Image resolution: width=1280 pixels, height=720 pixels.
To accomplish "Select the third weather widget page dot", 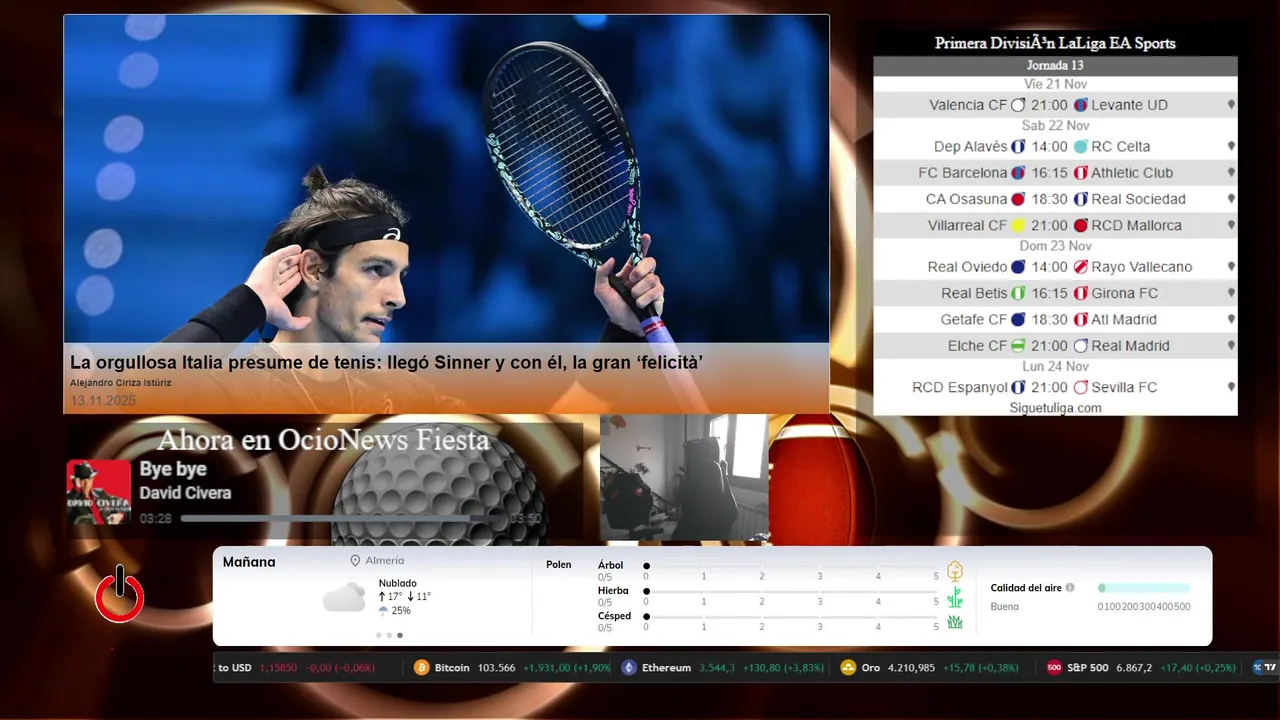I will pyautogui.click(x=400, y=635).
